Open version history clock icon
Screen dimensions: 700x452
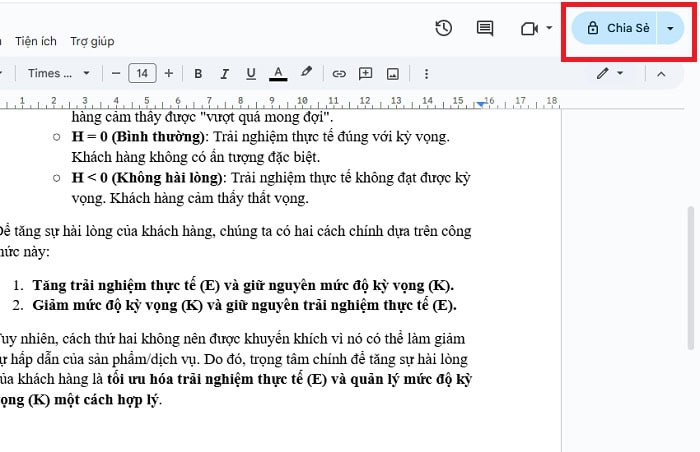pyautogui.click(x=443, y=28)
